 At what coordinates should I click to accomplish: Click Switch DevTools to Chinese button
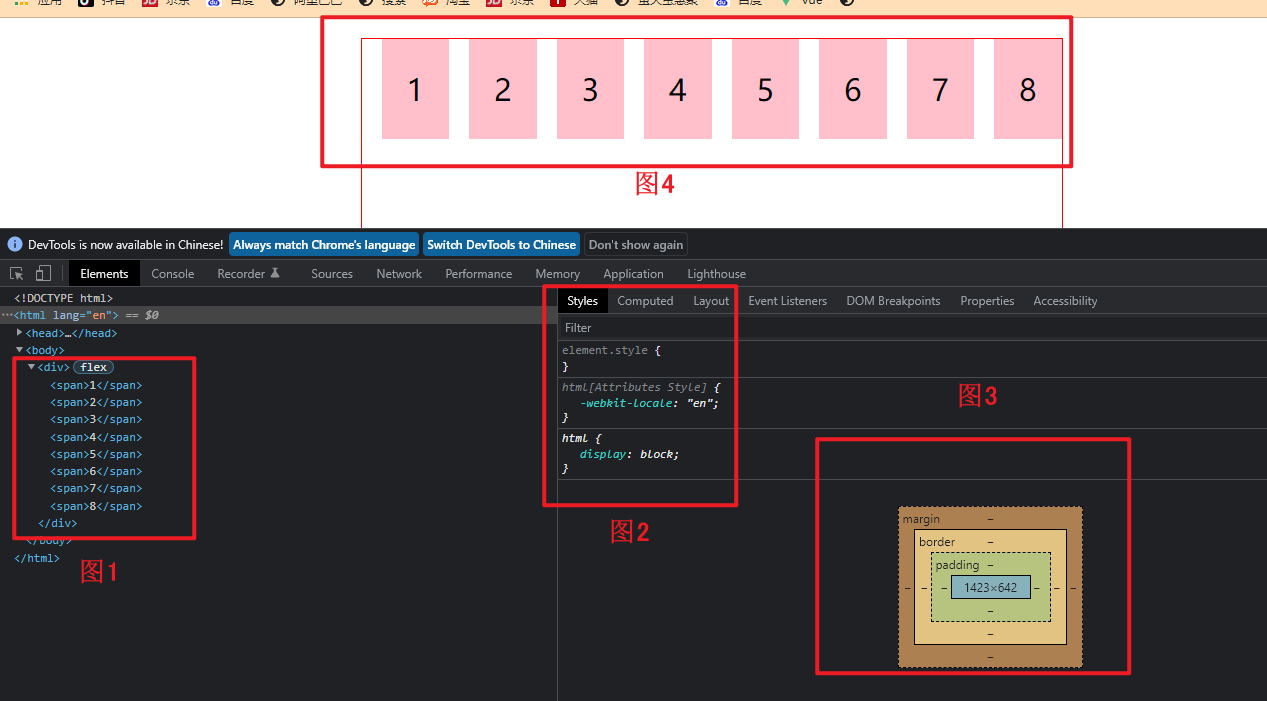click(501, 245)
